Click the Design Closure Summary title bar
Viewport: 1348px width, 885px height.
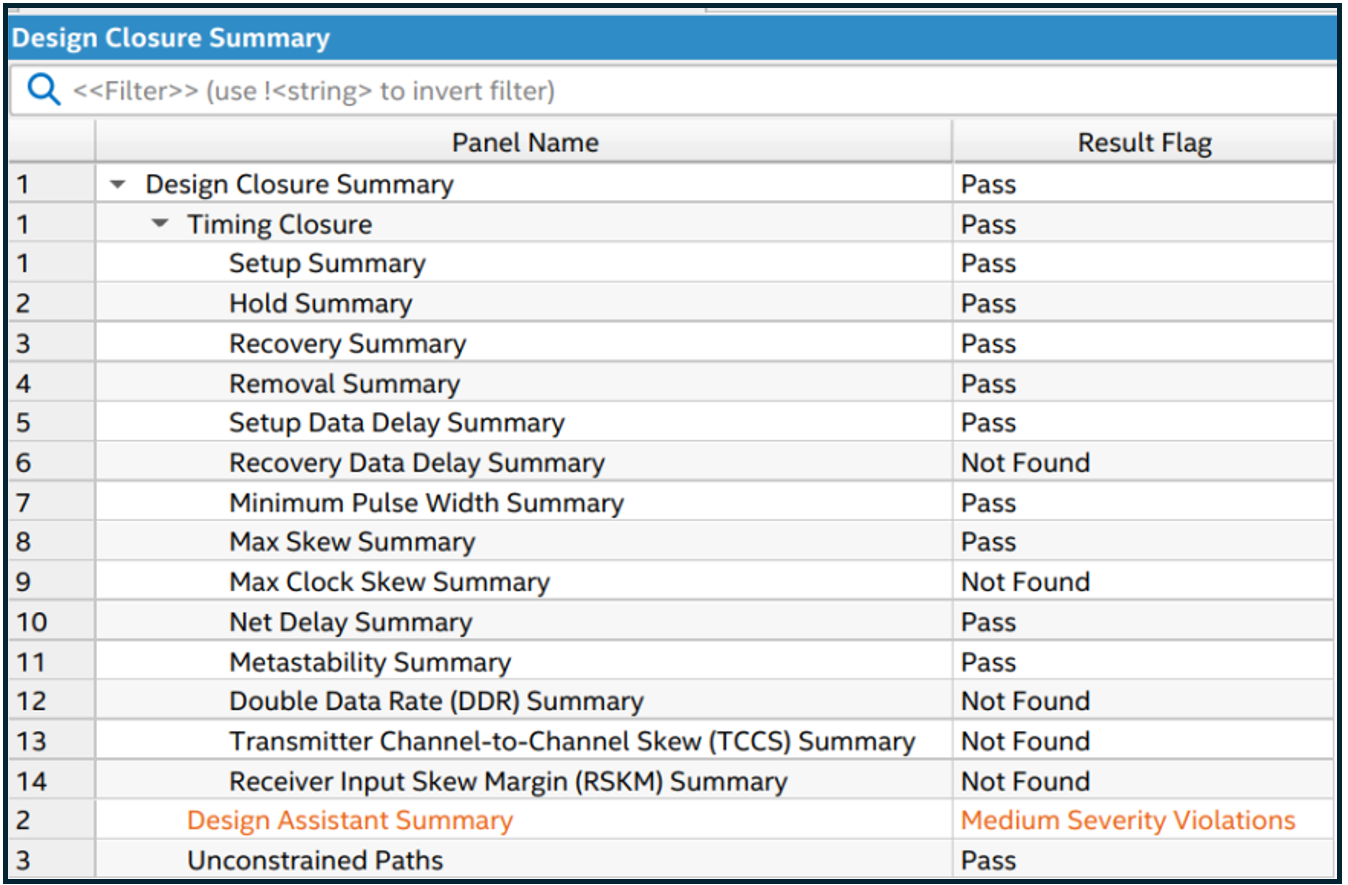coord(170,39)
